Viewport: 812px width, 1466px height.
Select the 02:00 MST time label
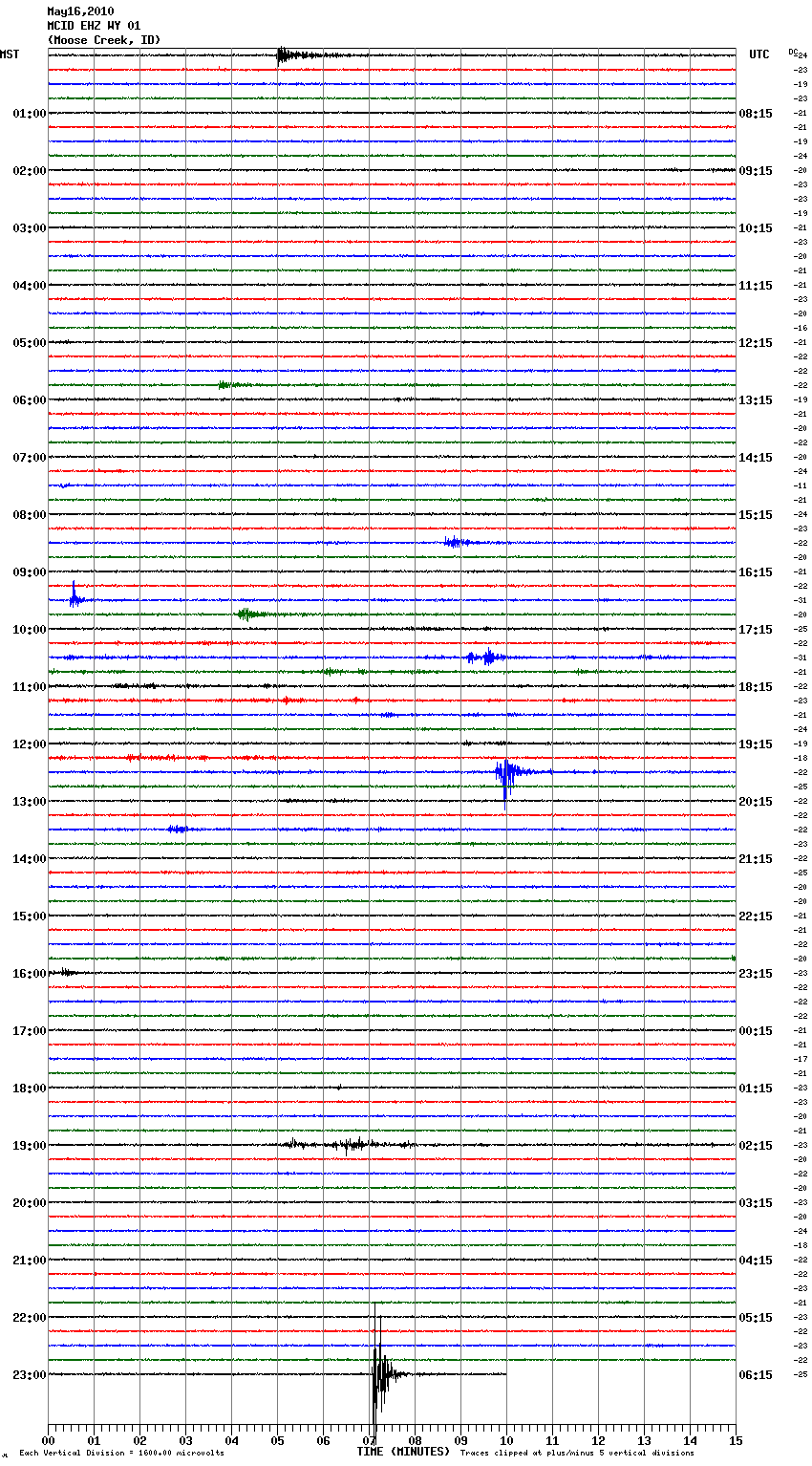[x=29, y=171]
